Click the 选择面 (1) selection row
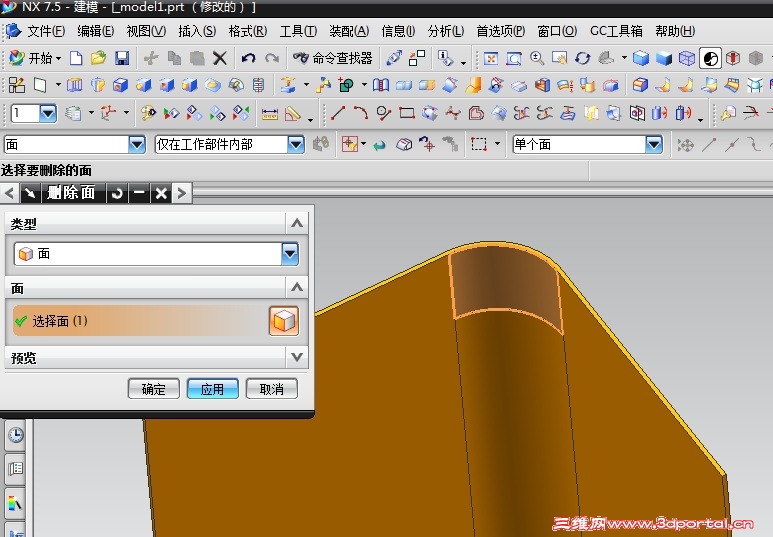The width and height of the screenshot is (773, 537). click(156, 321)
